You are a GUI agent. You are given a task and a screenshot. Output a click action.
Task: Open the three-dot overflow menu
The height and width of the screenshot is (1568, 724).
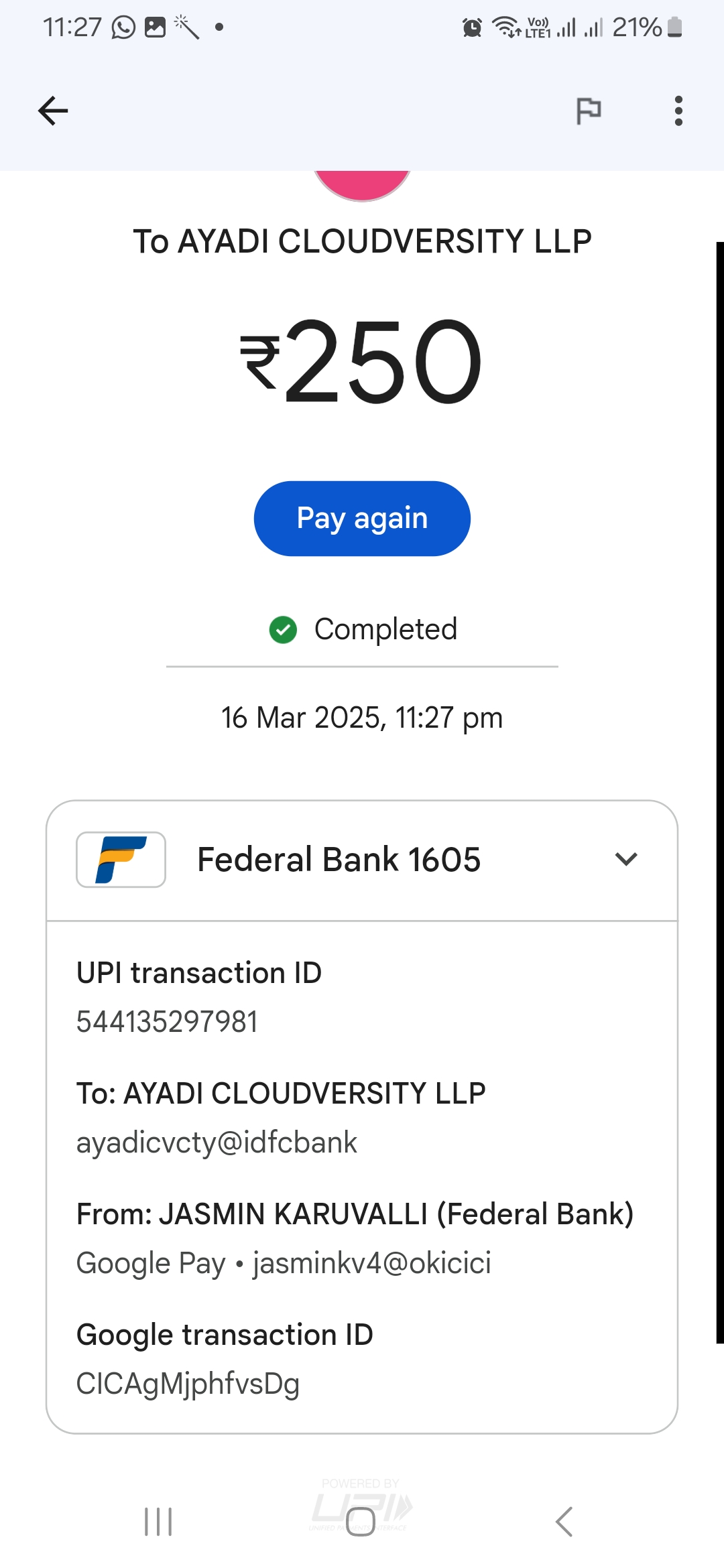tap(678, 111)
